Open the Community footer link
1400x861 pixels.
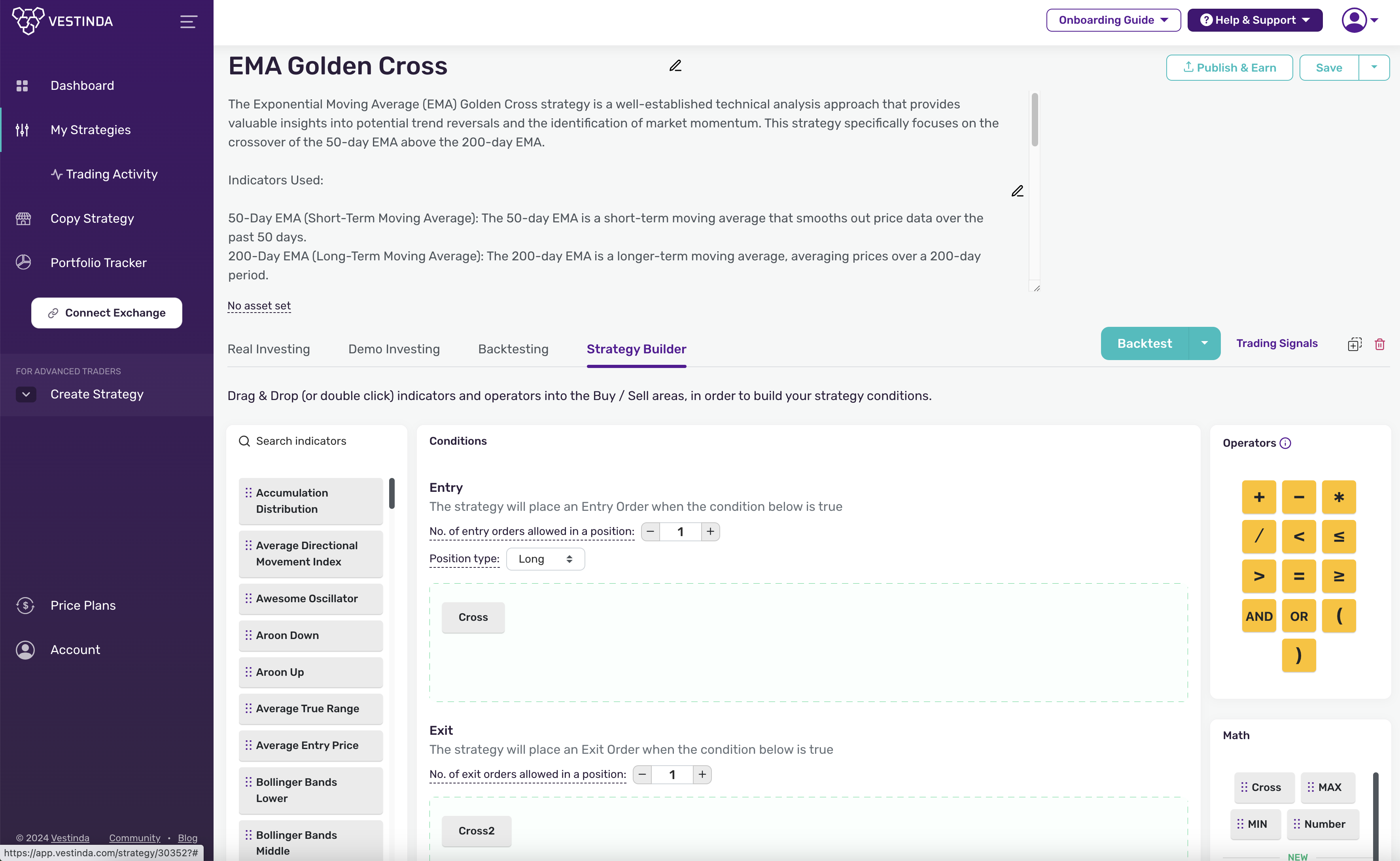134,838
